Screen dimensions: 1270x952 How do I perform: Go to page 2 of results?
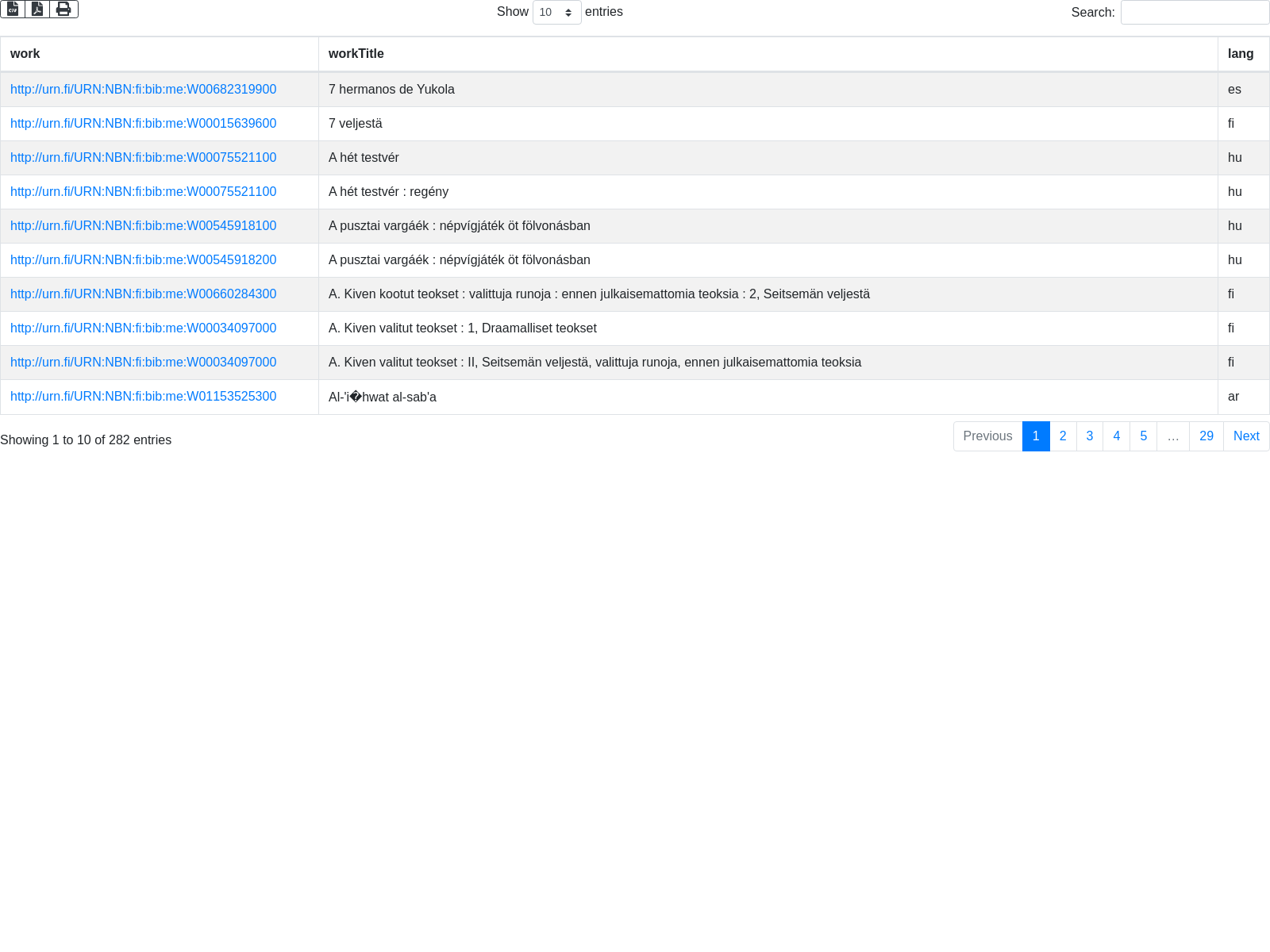1063,436
